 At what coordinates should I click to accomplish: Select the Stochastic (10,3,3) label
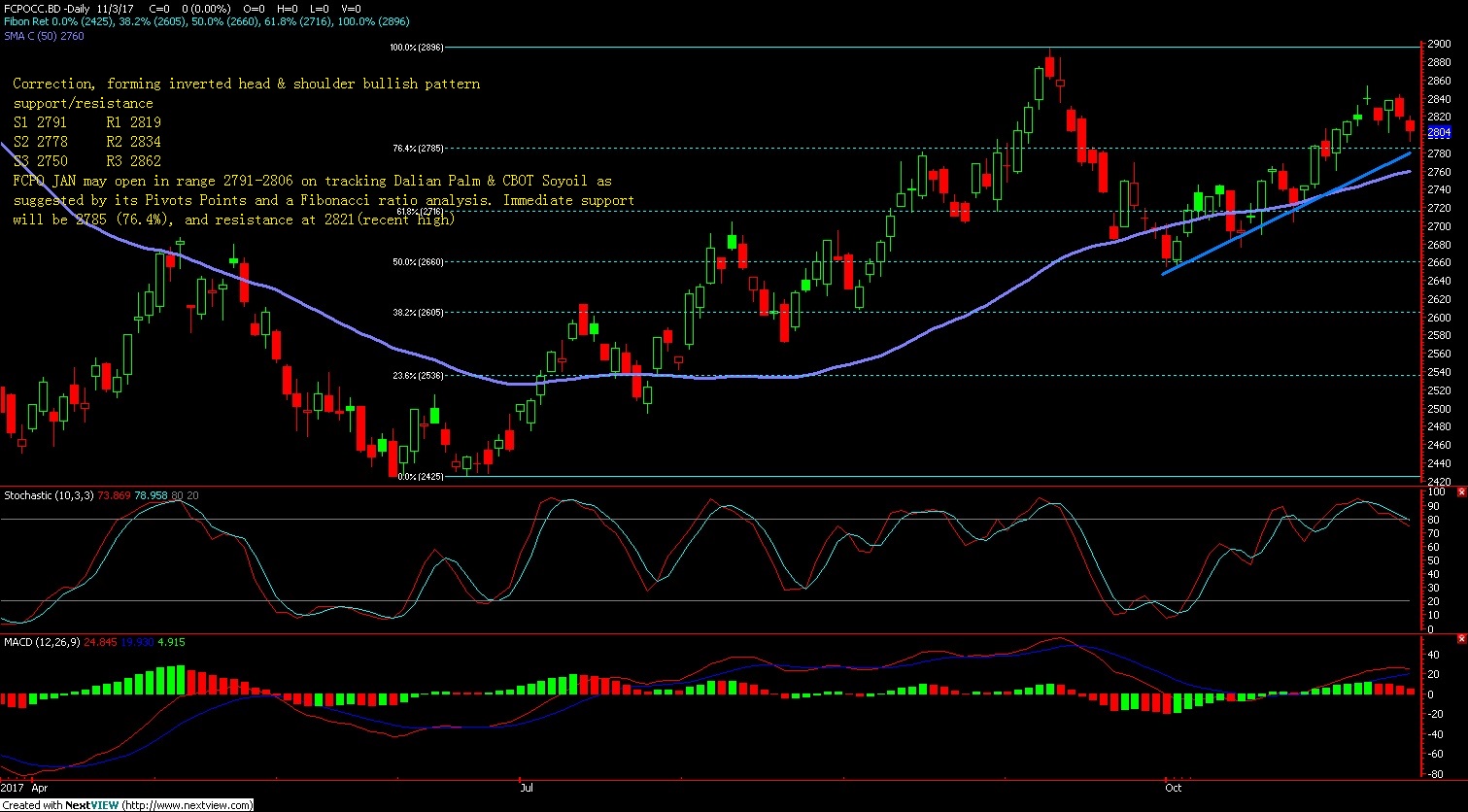(x=49, y=495)
